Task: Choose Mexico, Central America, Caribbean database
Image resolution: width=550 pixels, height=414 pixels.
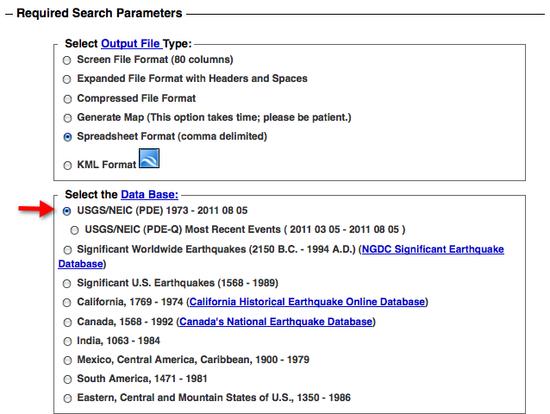Action: 67,360
